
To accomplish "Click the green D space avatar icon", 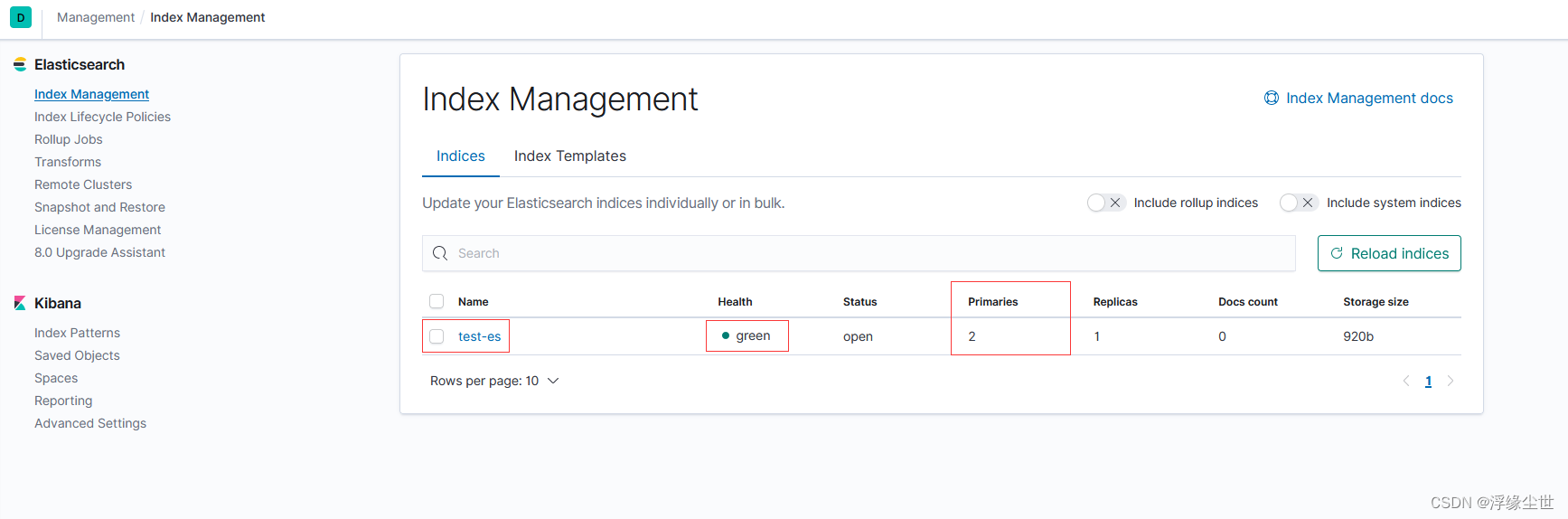I will [21, 17].
